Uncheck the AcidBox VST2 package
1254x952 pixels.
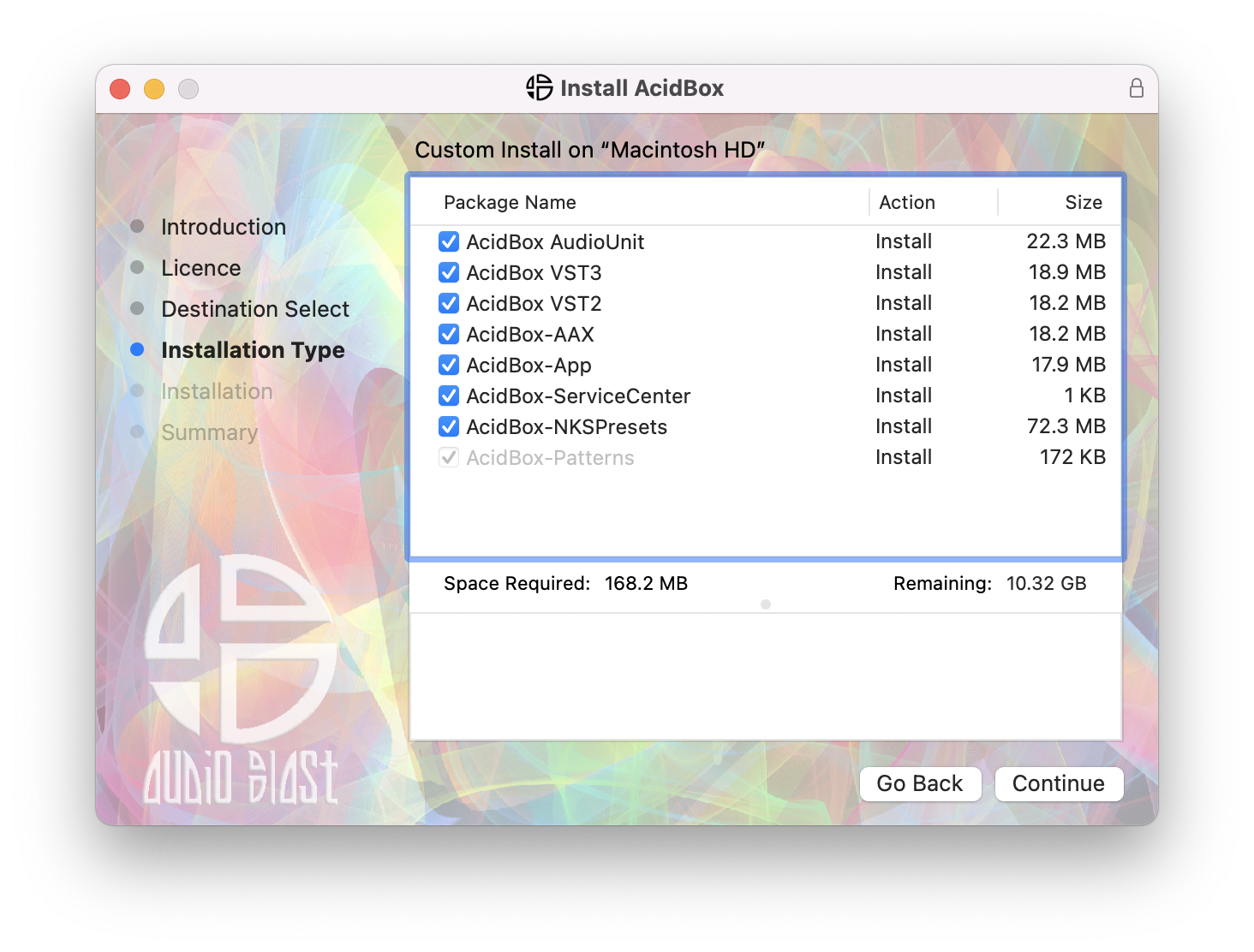point(449,303)
